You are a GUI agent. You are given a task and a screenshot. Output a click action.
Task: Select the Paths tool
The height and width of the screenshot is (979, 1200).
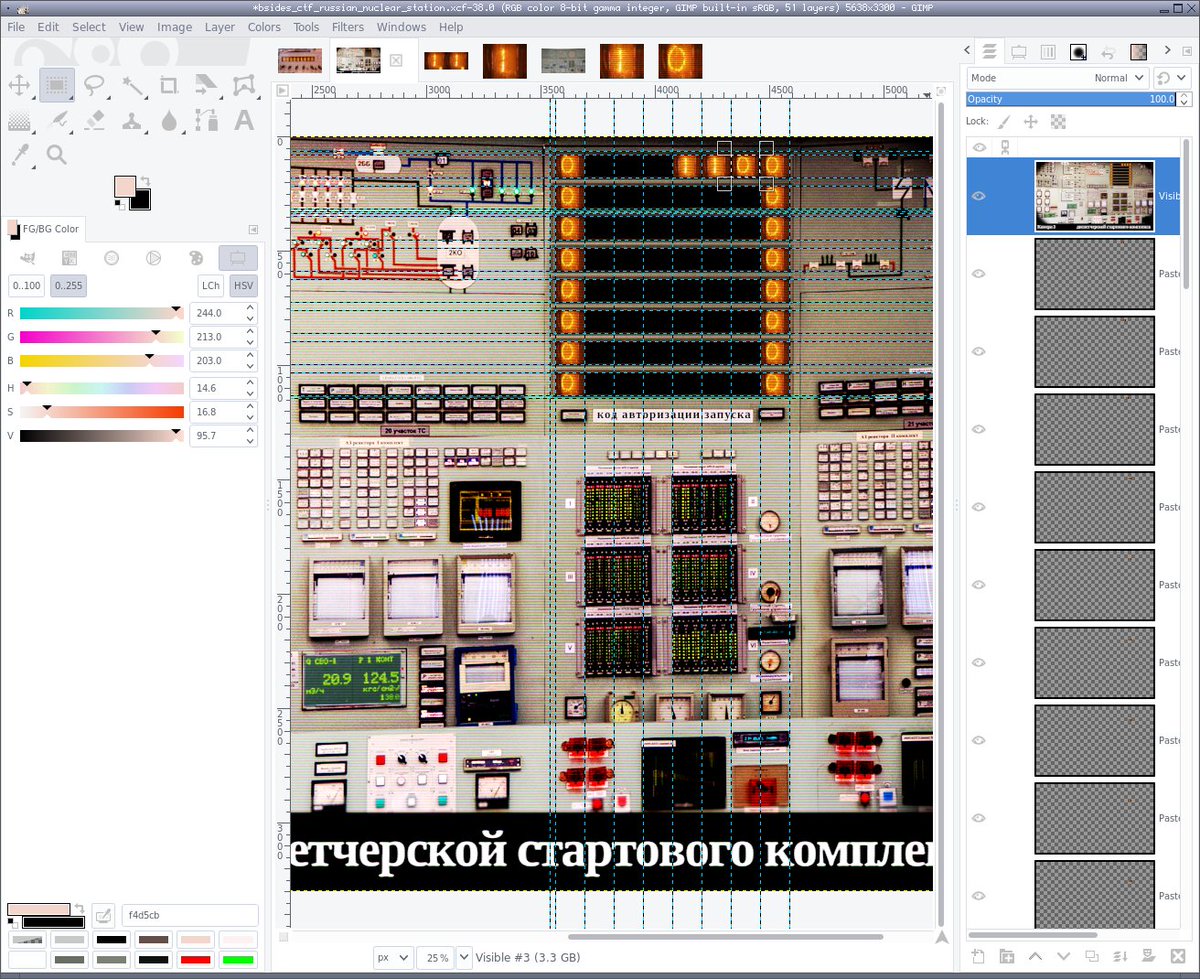206,121
